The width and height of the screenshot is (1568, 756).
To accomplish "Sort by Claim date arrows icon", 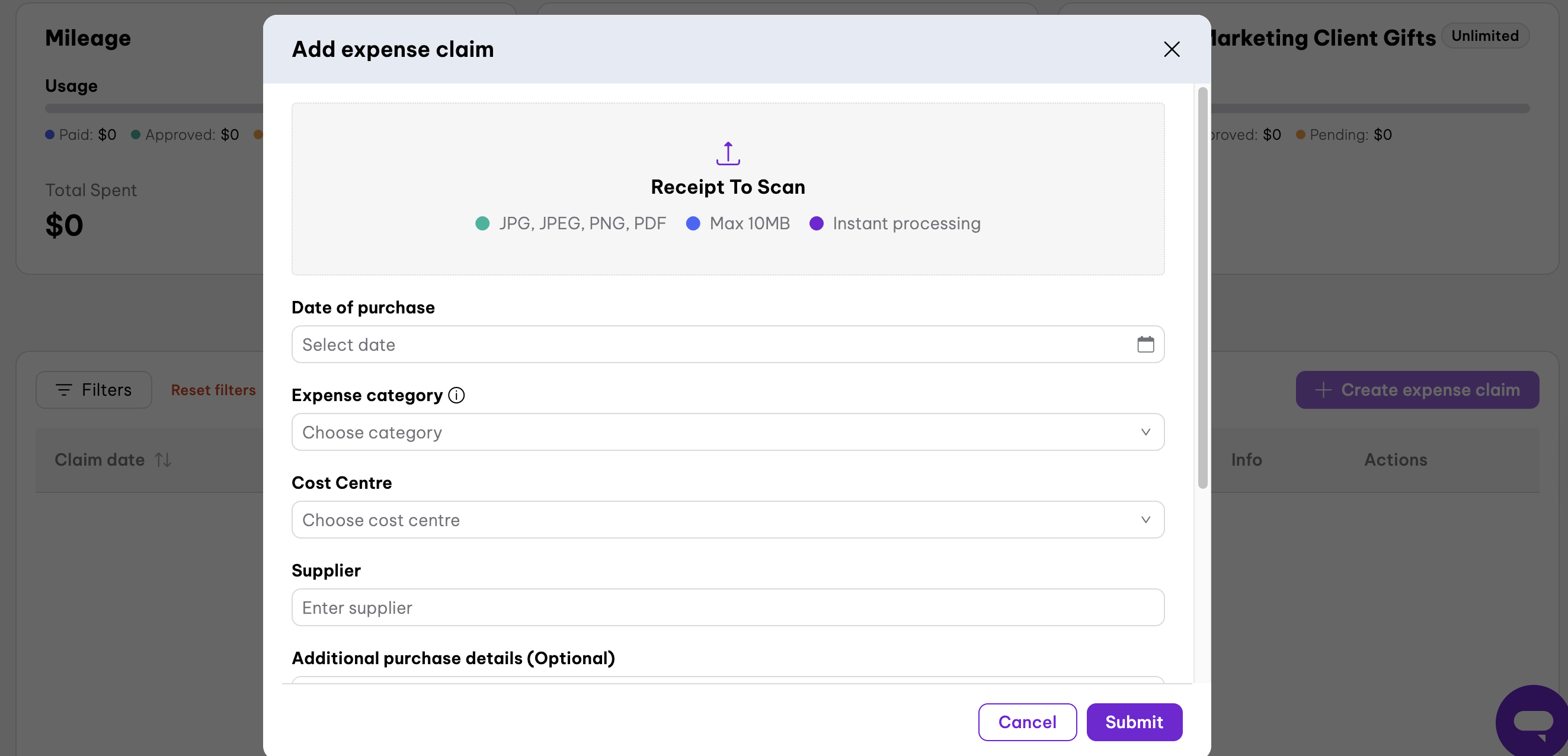I will pos(162,460).
